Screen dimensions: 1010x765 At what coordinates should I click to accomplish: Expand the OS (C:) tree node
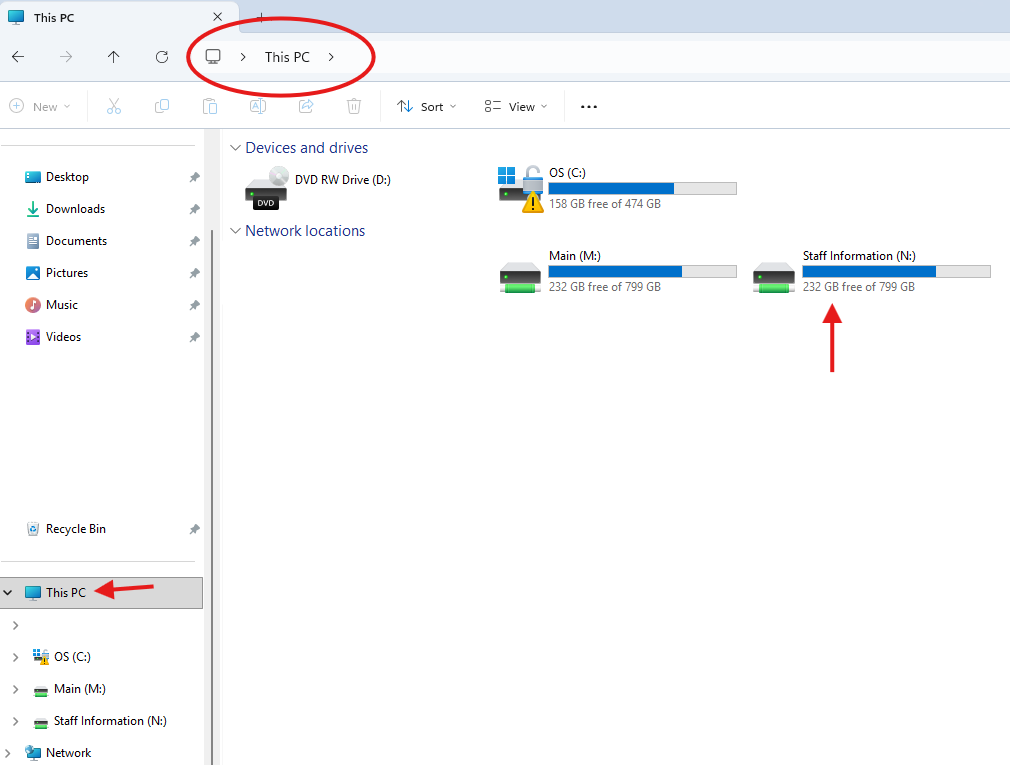(15, 657)
